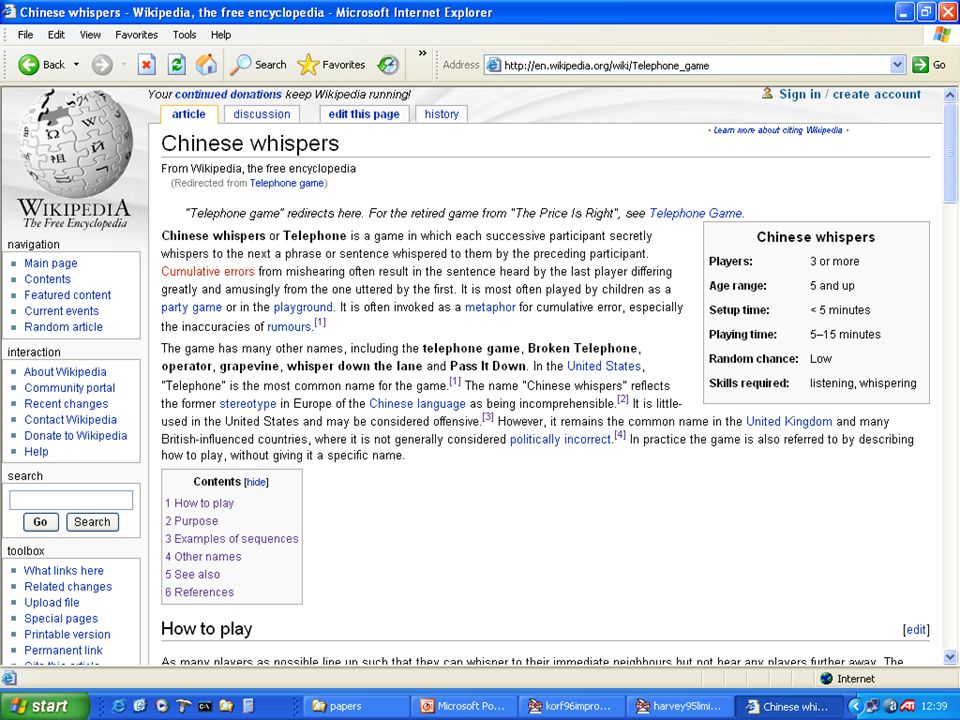Viewport: 960px width, 720px height.
Task: Open the Main page navigation link
Action: (x=51, y=263)
